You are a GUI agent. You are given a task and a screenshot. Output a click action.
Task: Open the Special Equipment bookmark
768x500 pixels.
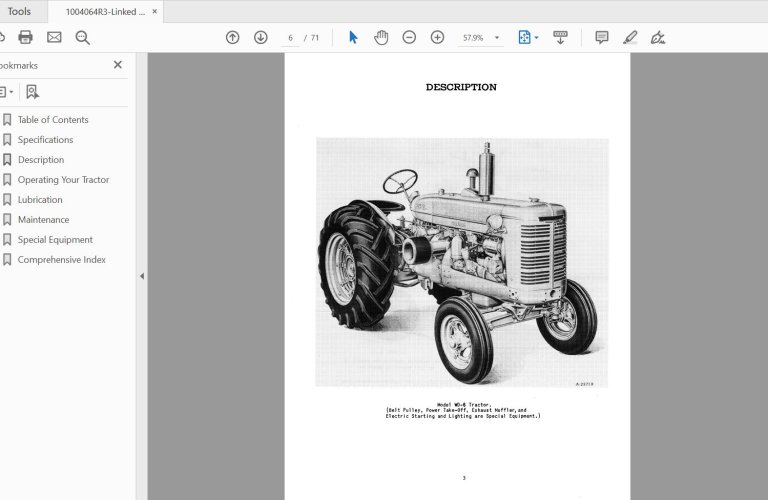[x=55, y=240]
